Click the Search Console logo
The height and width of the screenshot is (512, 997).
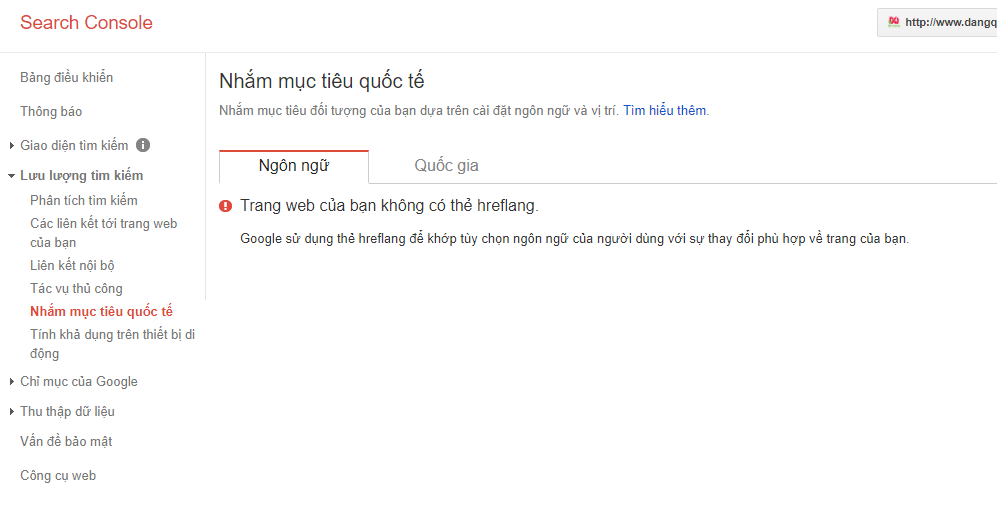click(x=86, y=23)
